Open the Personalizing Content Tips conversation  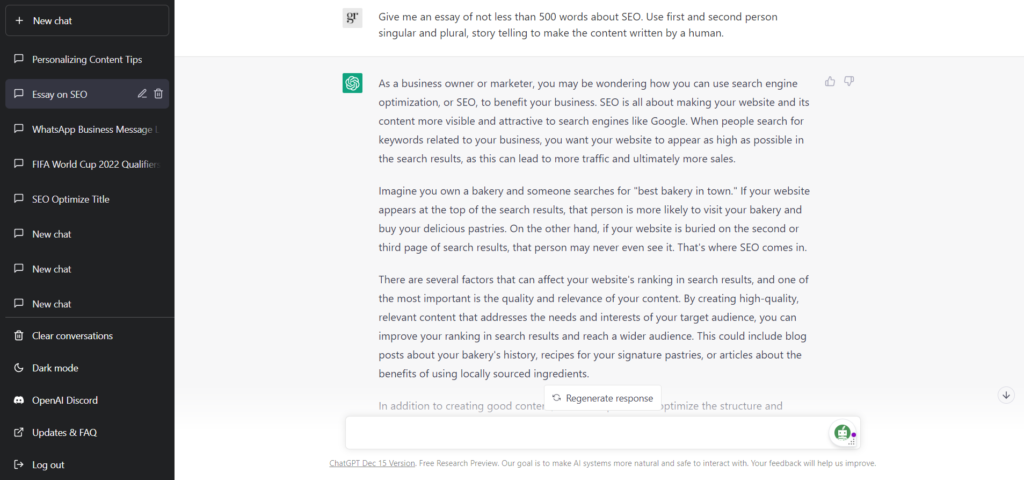pyautogui.click(x=87, y=59)
